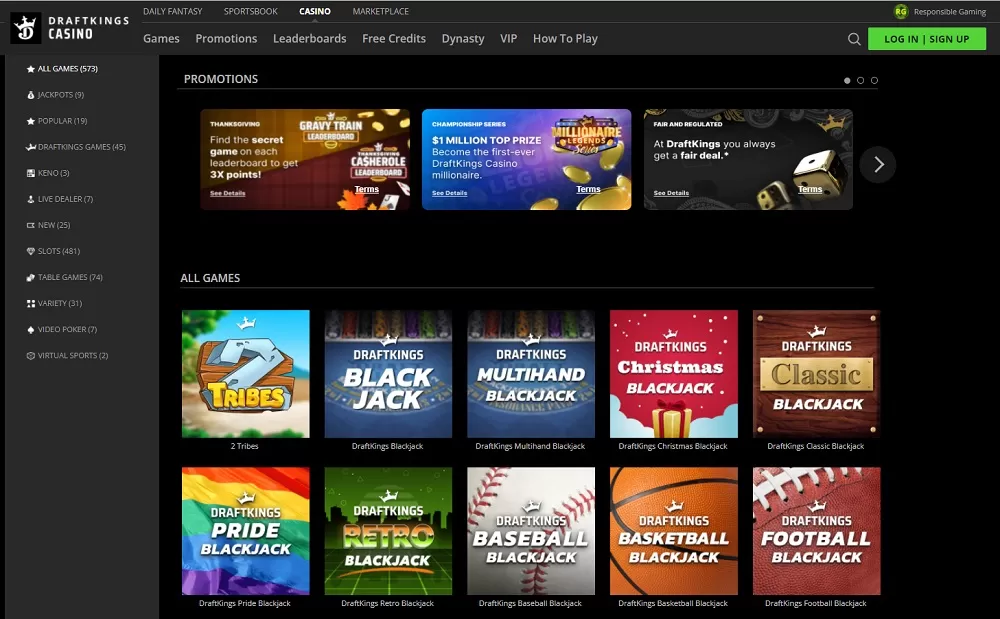Click the DraftKings Casino crown logo

click(x=26, y=28)
